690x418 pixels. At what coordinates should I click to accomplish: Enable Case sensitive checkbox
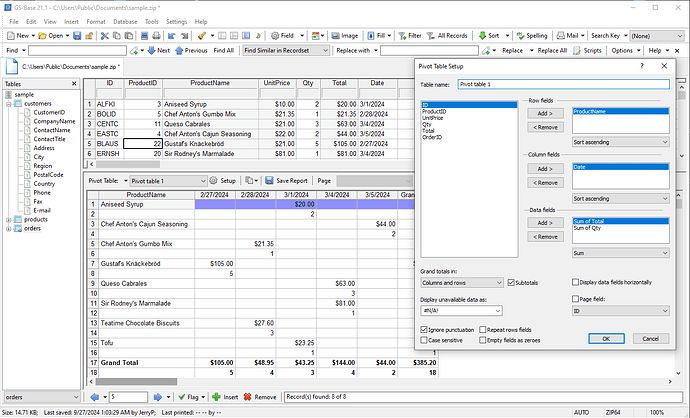click(424, 340)
